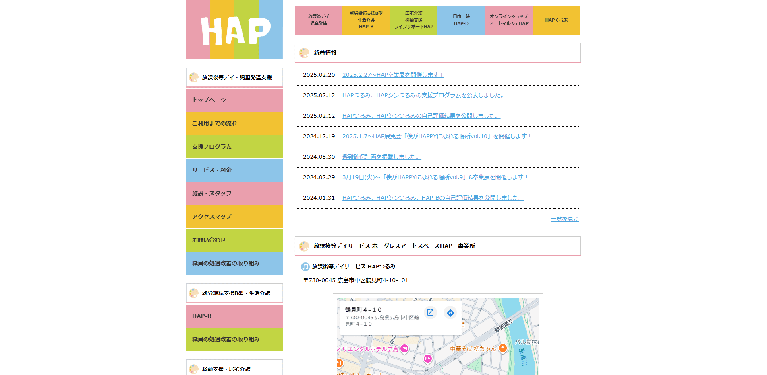Open the green お問い合わせ sidebar item
This screenshot has height=375, width=767.
click(x=234, y=240)
